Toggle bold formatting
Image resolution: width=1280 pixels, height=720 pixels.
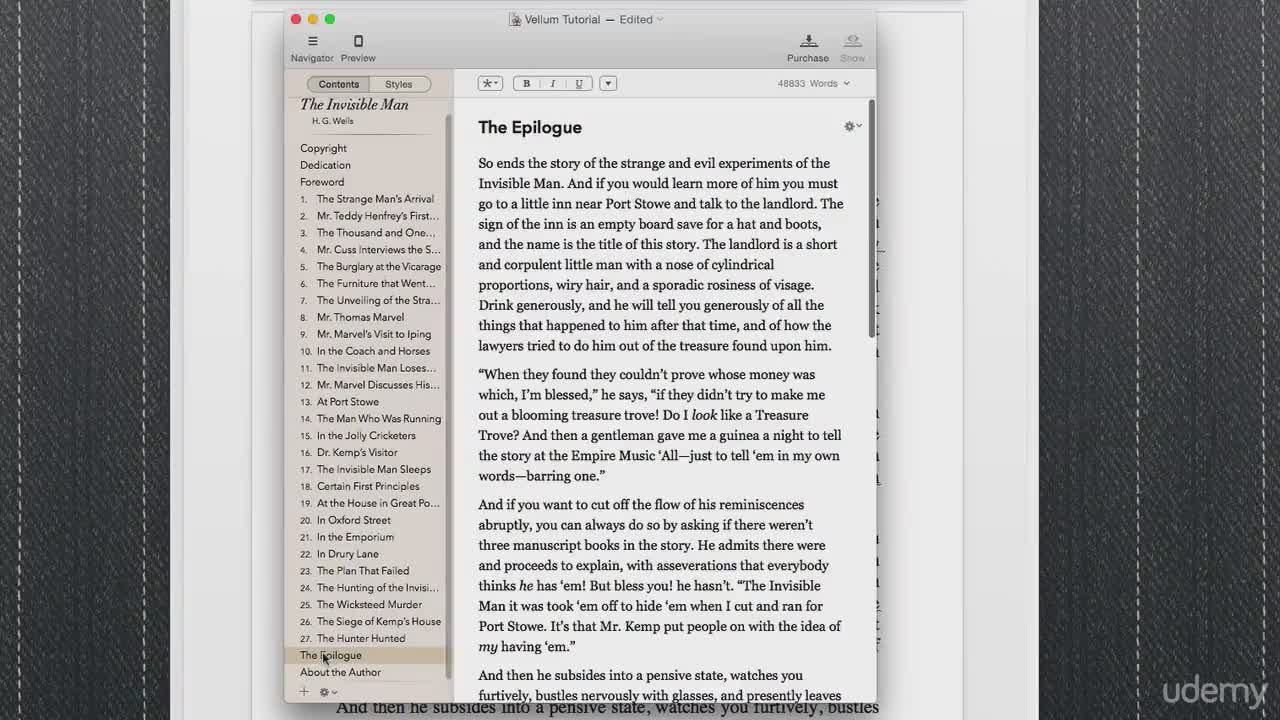(x=526, y=84)
